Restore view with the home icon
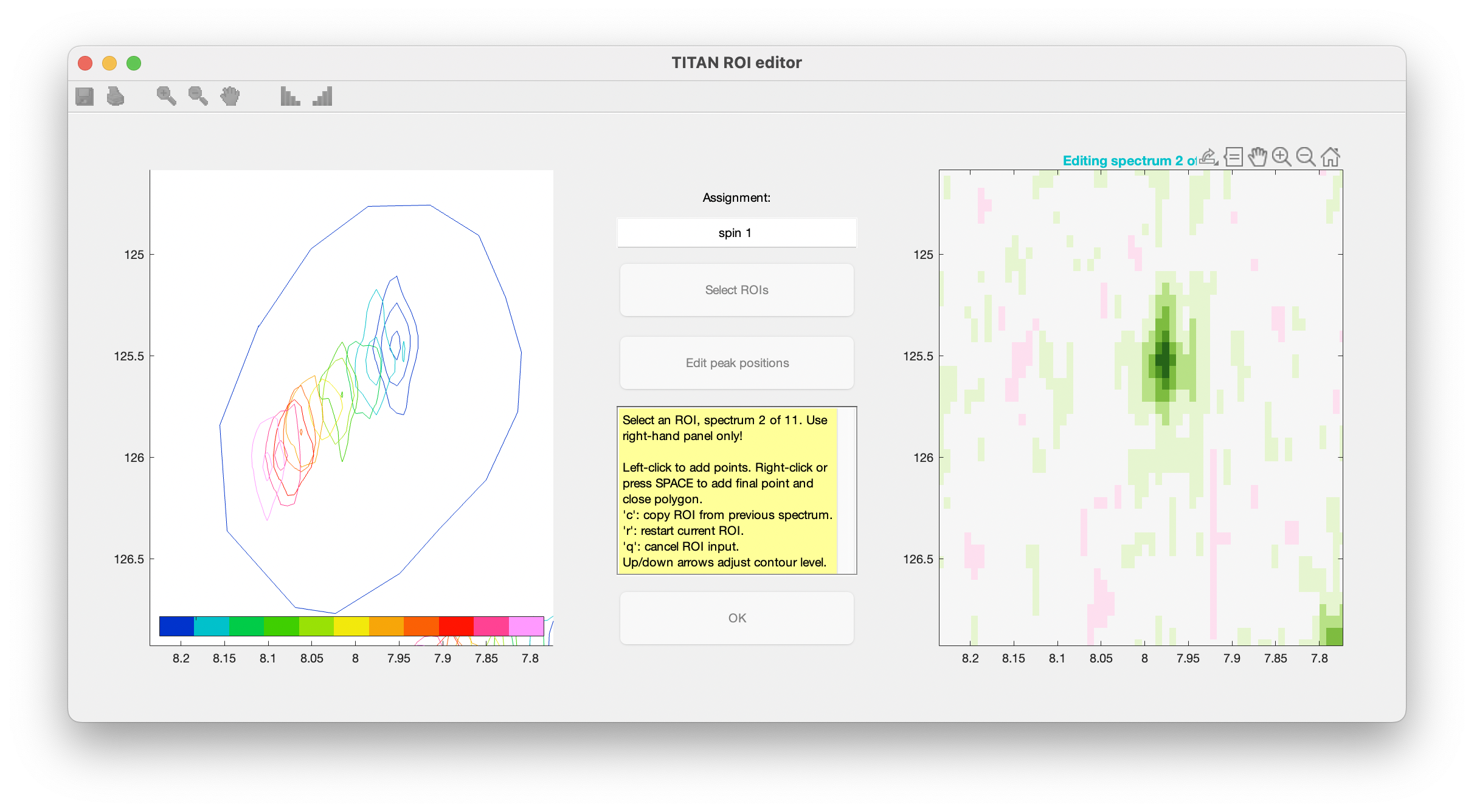The height and width of the screenshot is (812, 1474). click(x=1330, y=157)
